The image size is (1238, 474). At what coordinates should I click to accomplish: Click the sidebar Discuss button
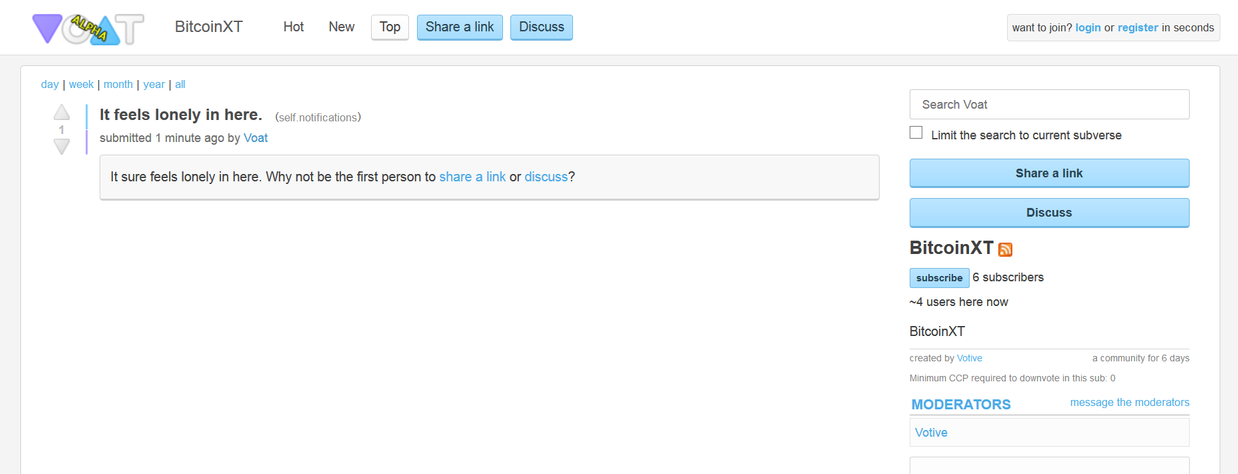[x=1049, y=212]
